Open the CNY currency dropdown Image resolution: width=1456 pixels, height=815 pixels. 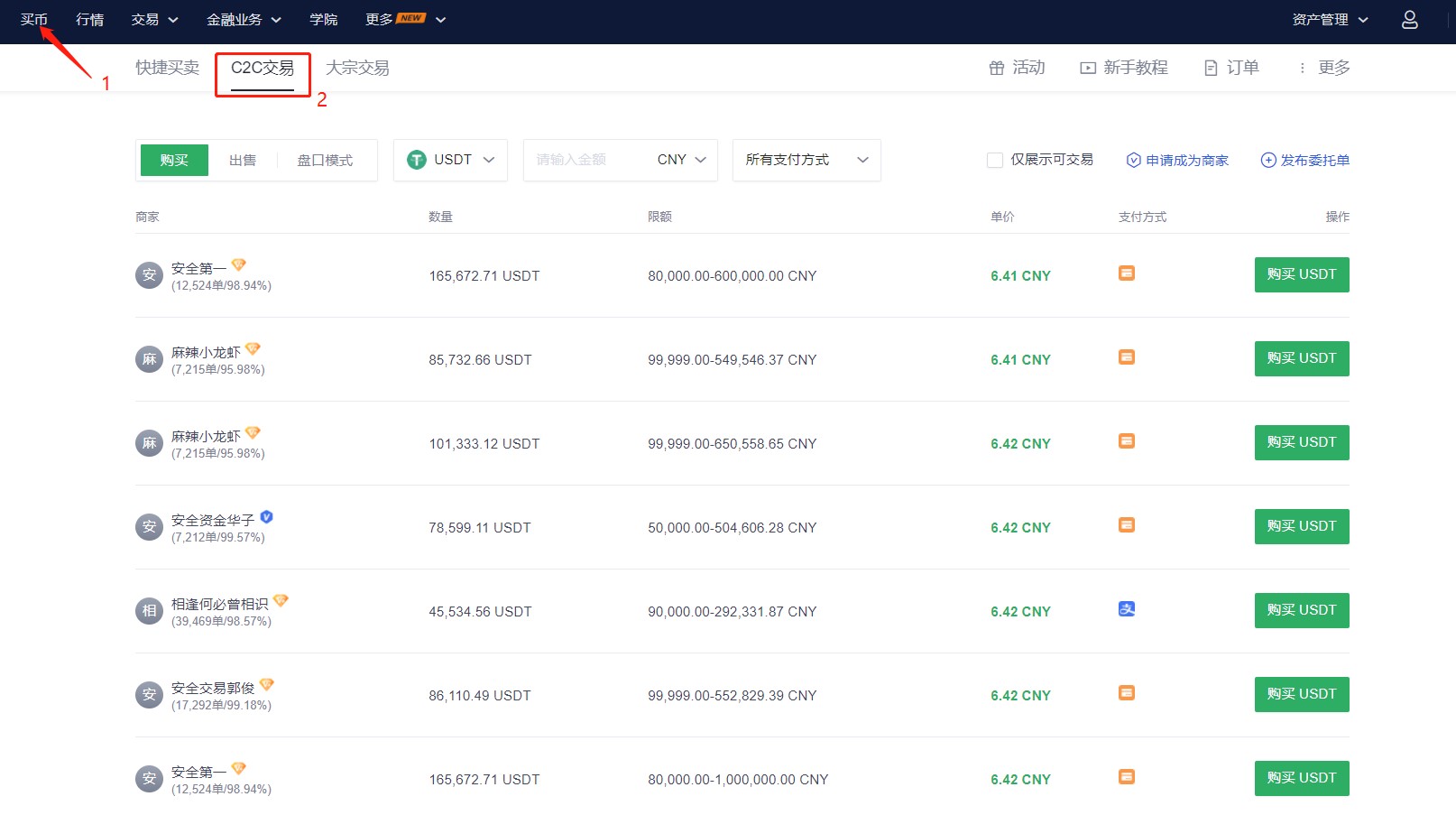click(x=682, y=160)
